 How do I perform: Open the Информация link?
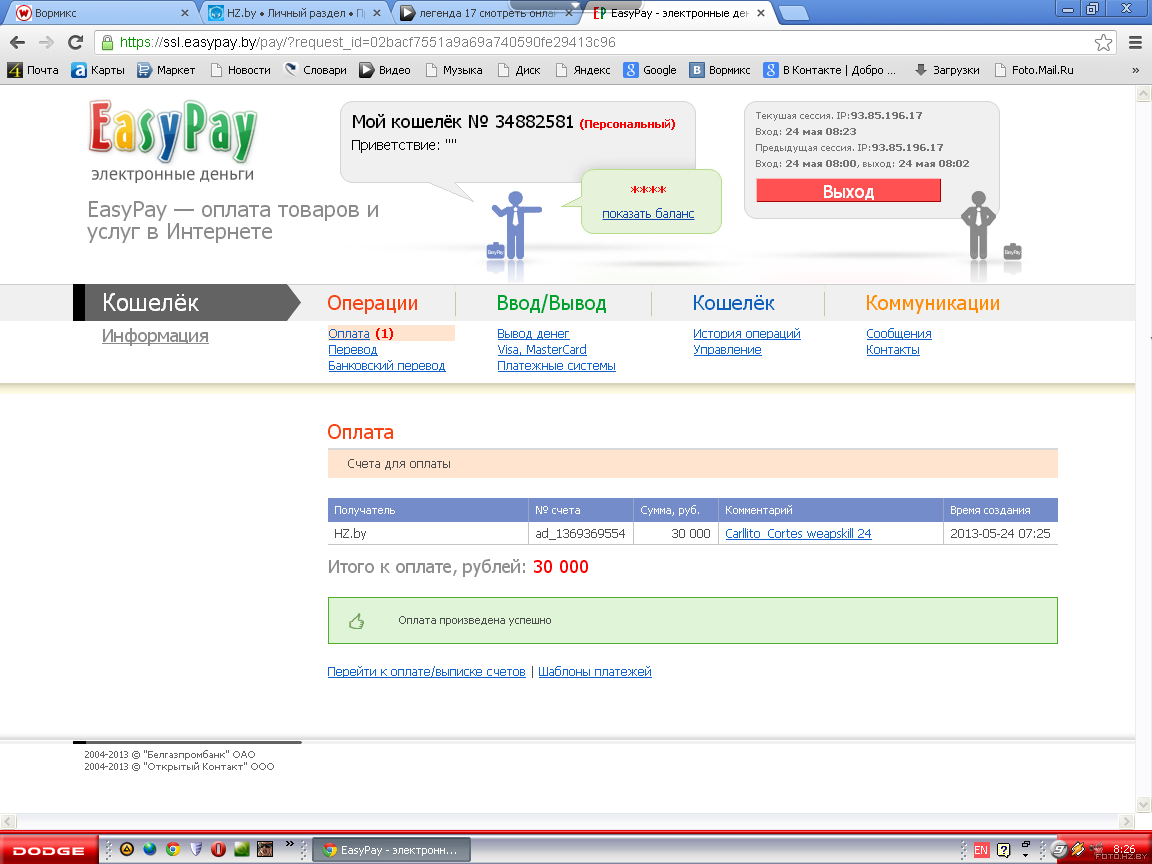pyautogui.click(x=155, y=336)
